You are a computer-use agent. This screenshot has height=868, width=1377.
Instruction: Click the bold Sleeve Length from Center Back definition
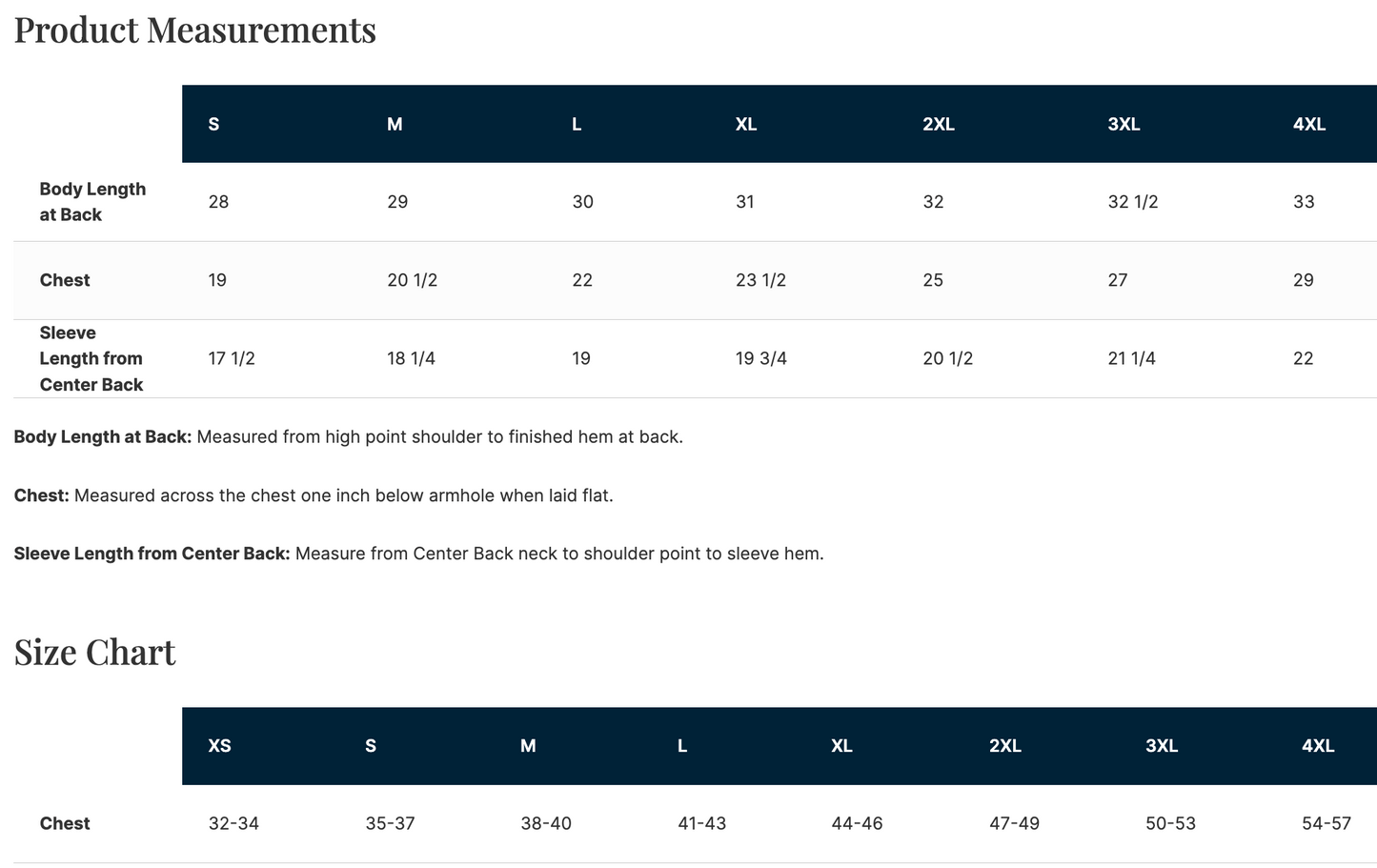pyautogui.click(x=152, y=554)
